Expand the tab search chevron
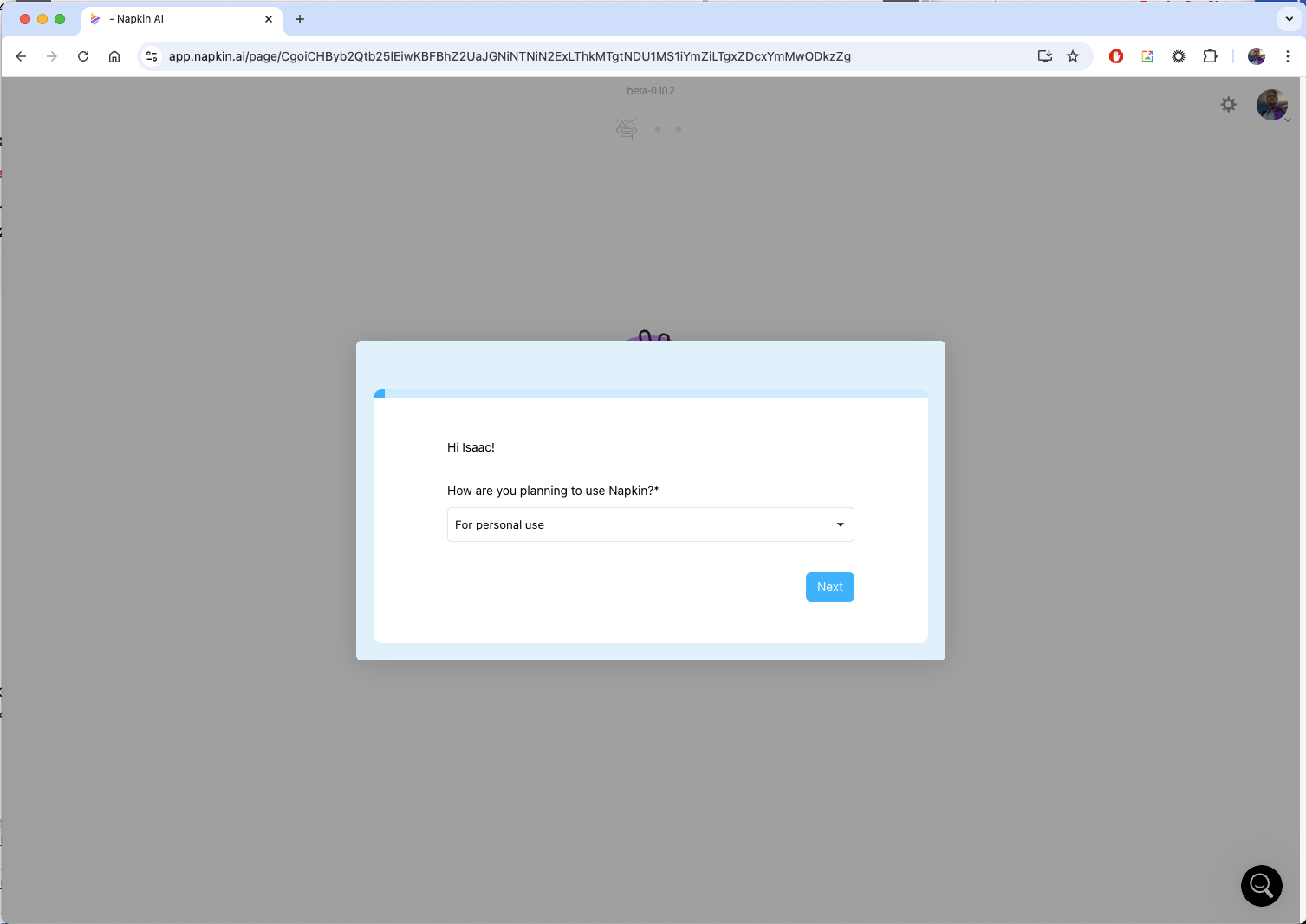 1290,19
